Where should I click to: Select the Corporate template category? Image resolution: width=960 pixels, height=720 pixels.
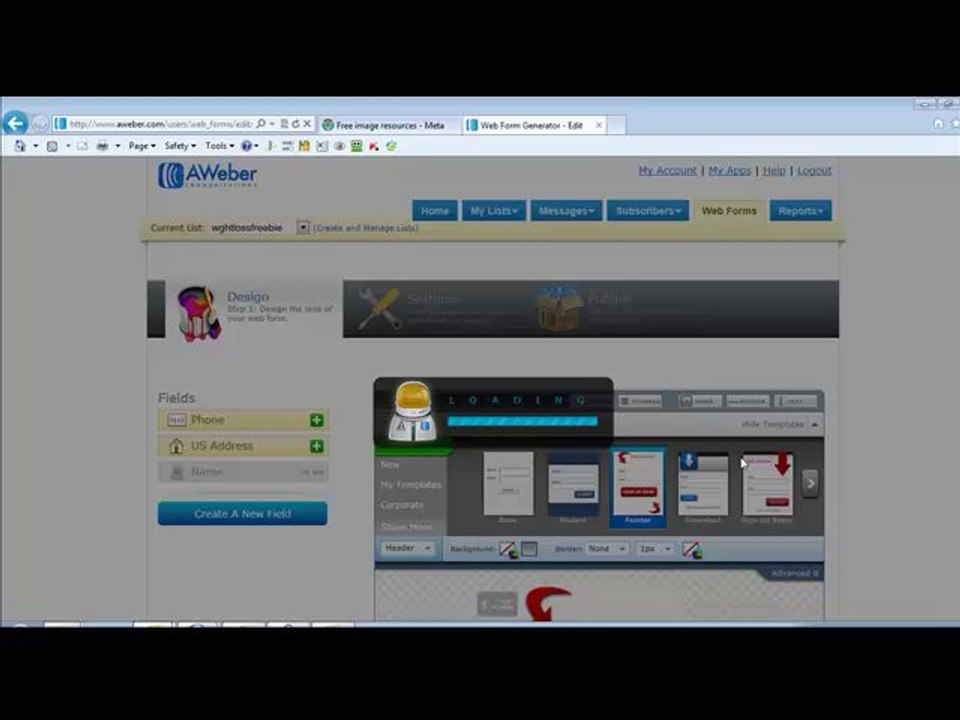402,505
